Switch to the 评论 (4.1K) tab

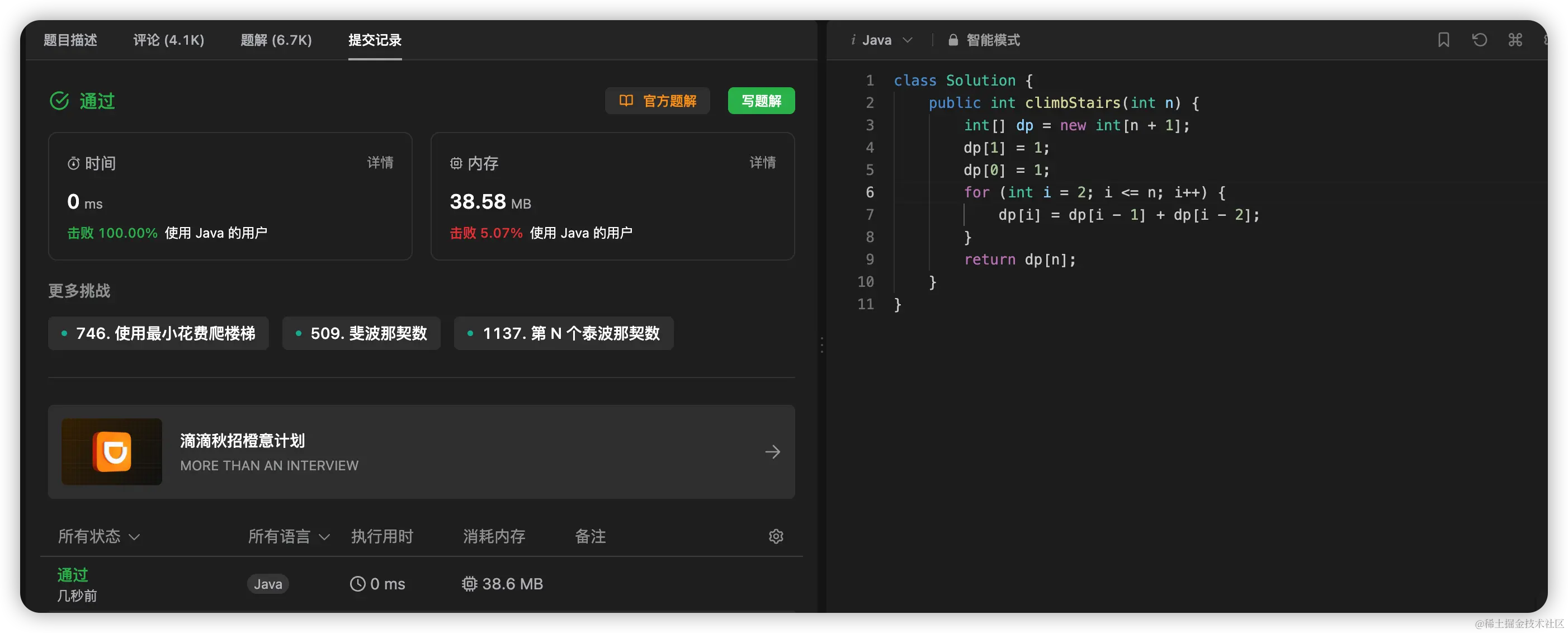click(x=169, y=40)
